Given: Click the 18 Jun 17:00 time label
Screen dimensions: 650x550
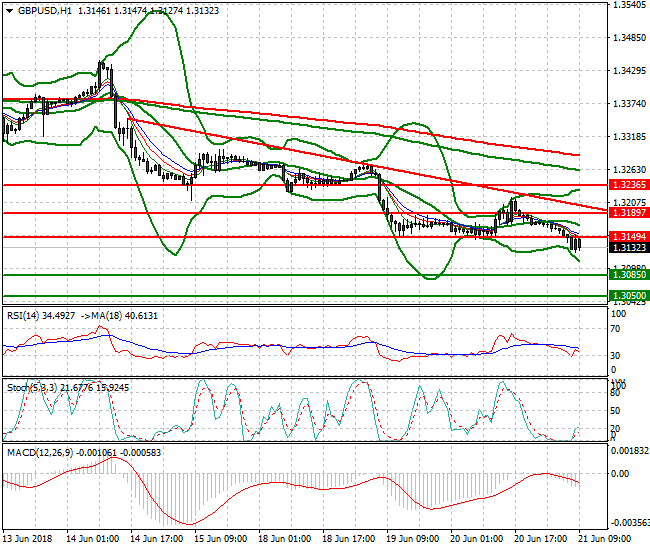Looking at the screenshot, I should 348,539.
